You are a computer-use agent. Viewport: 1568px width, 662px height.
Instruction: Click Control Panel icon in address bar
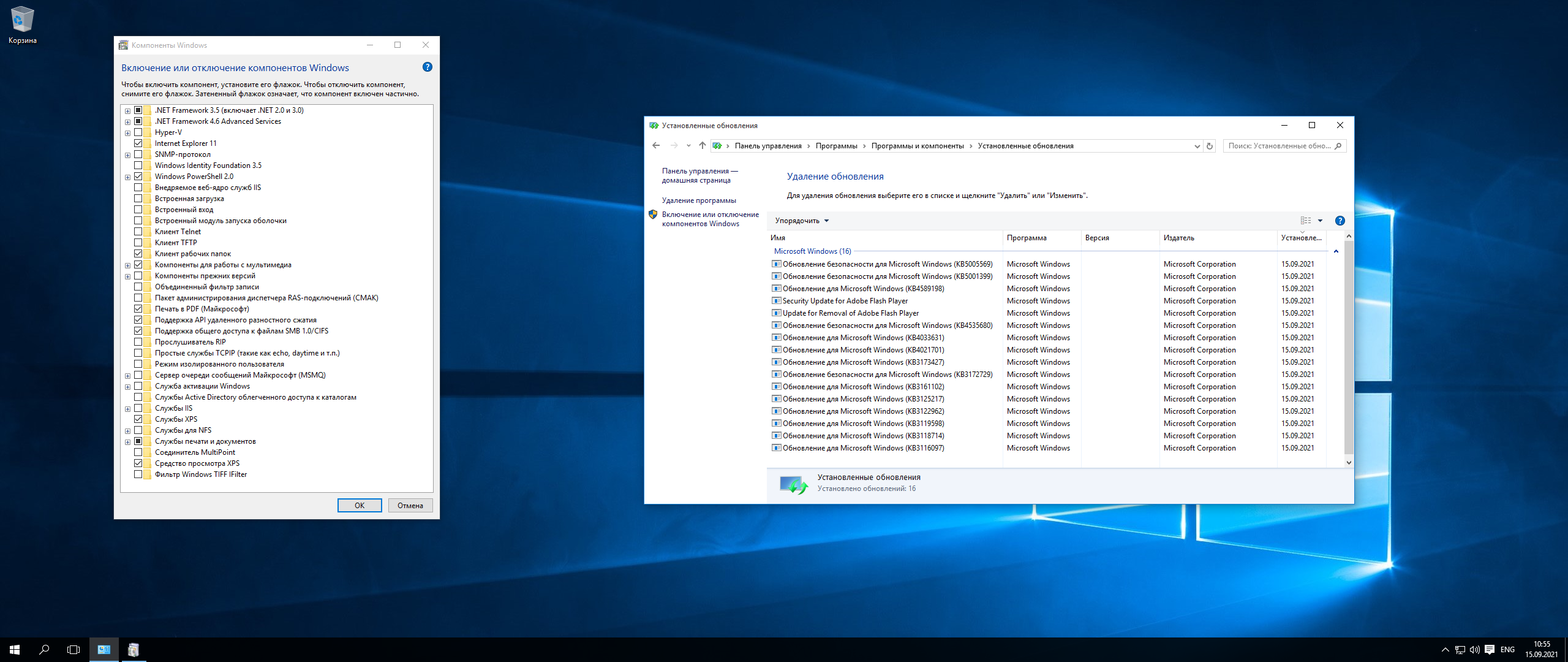point(717,146)
